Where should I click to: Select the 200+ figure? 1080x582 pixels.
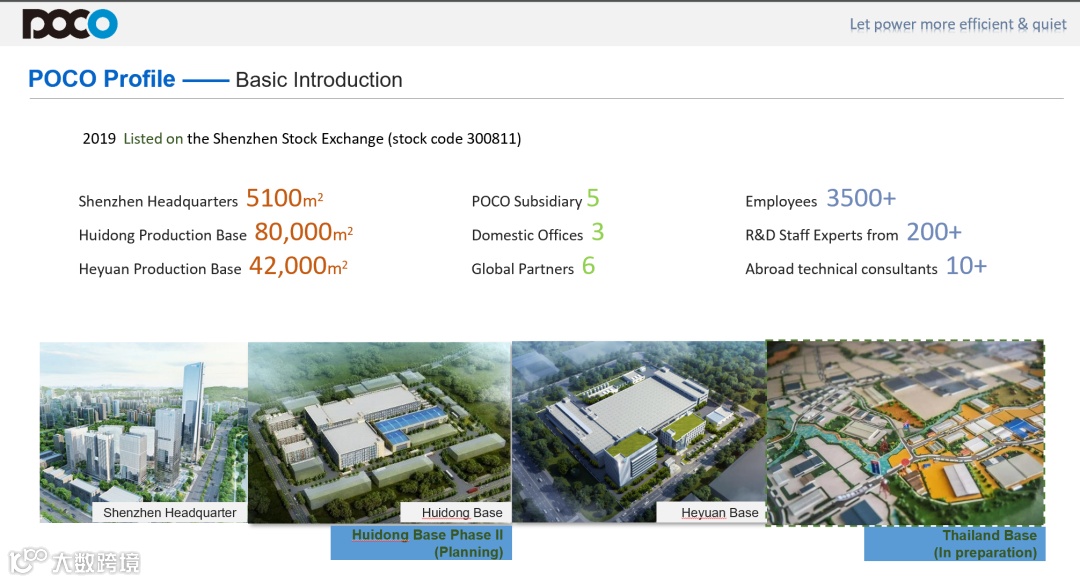[934, 232]
